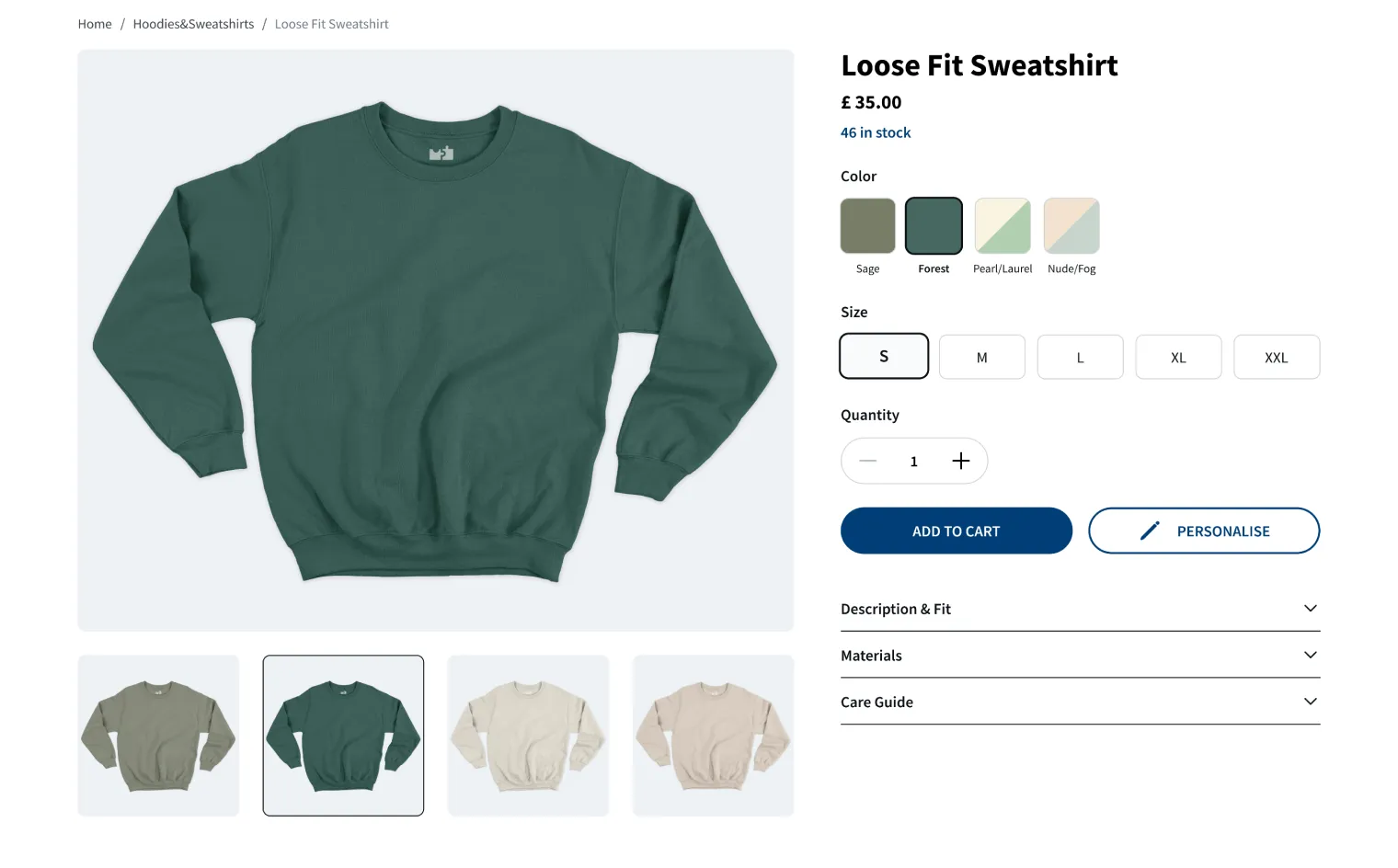Image resolution: width=1398 pixels, height=868 pixels.
Task: Choose size XL option
Action: coord(1178,357)
